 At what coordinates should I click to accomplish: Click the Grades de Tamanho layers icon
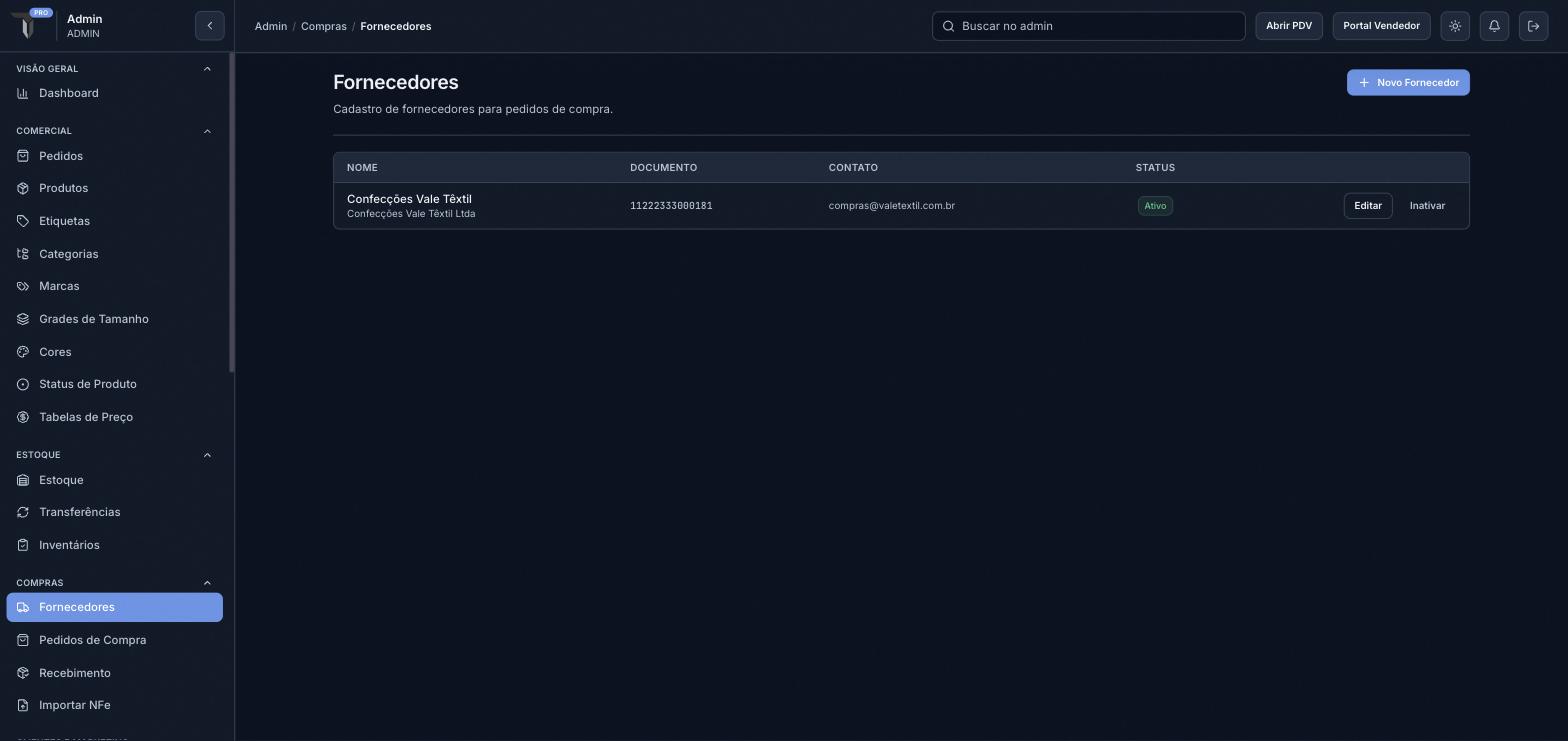(x=23, y=319)
